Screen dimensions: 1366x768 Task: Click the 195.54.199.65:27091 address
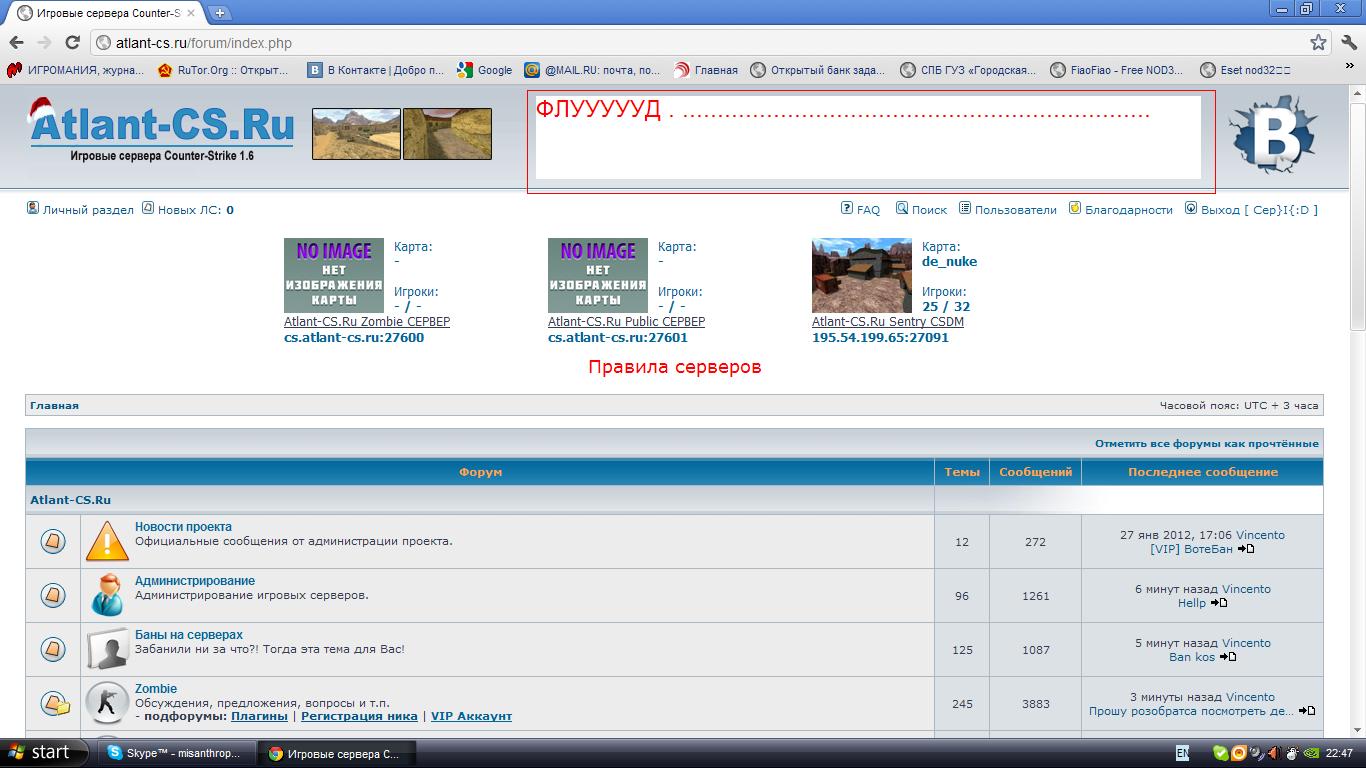click(x=880, y=338)
